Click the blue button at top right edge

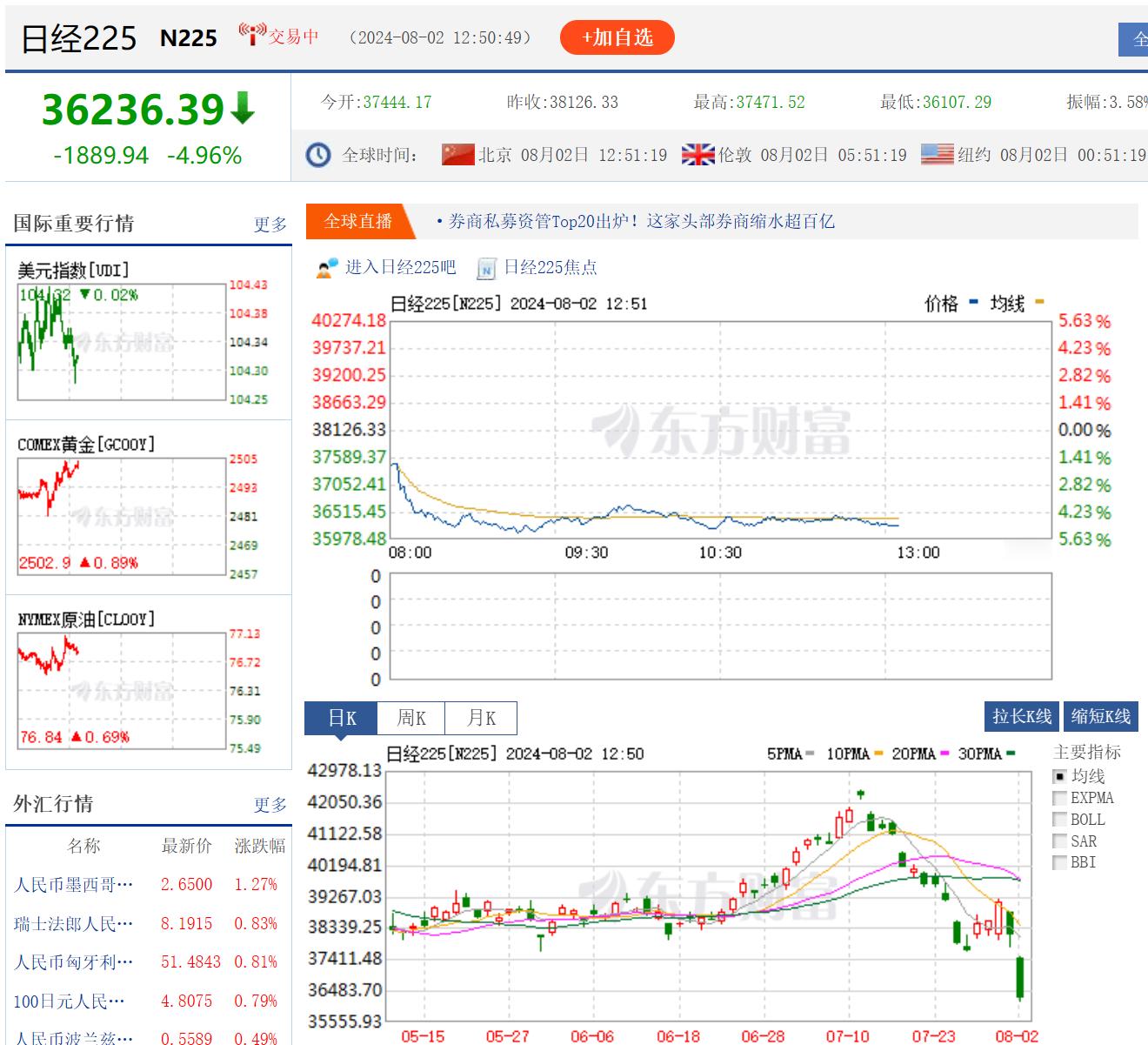[x=1133, y=39]
